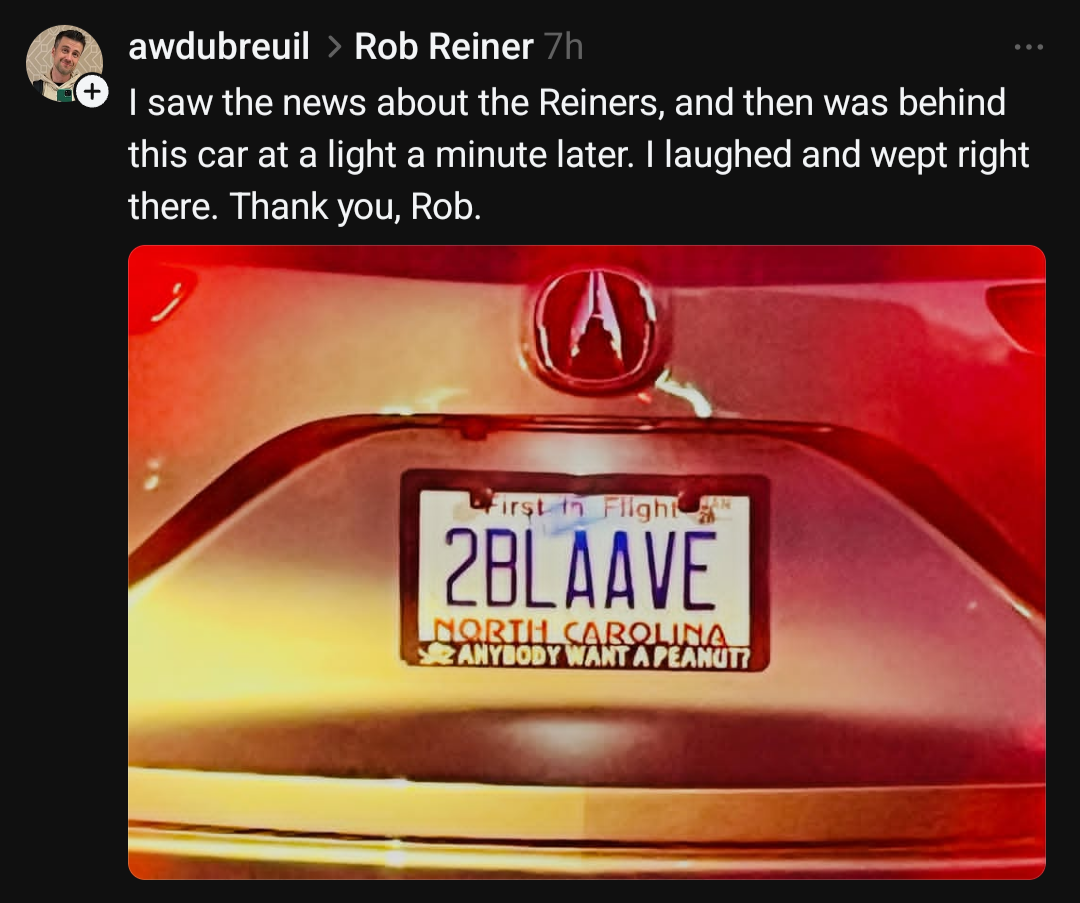
Task: Click the word 'Reiners' in the post
Action: click(x=601, y=102)
